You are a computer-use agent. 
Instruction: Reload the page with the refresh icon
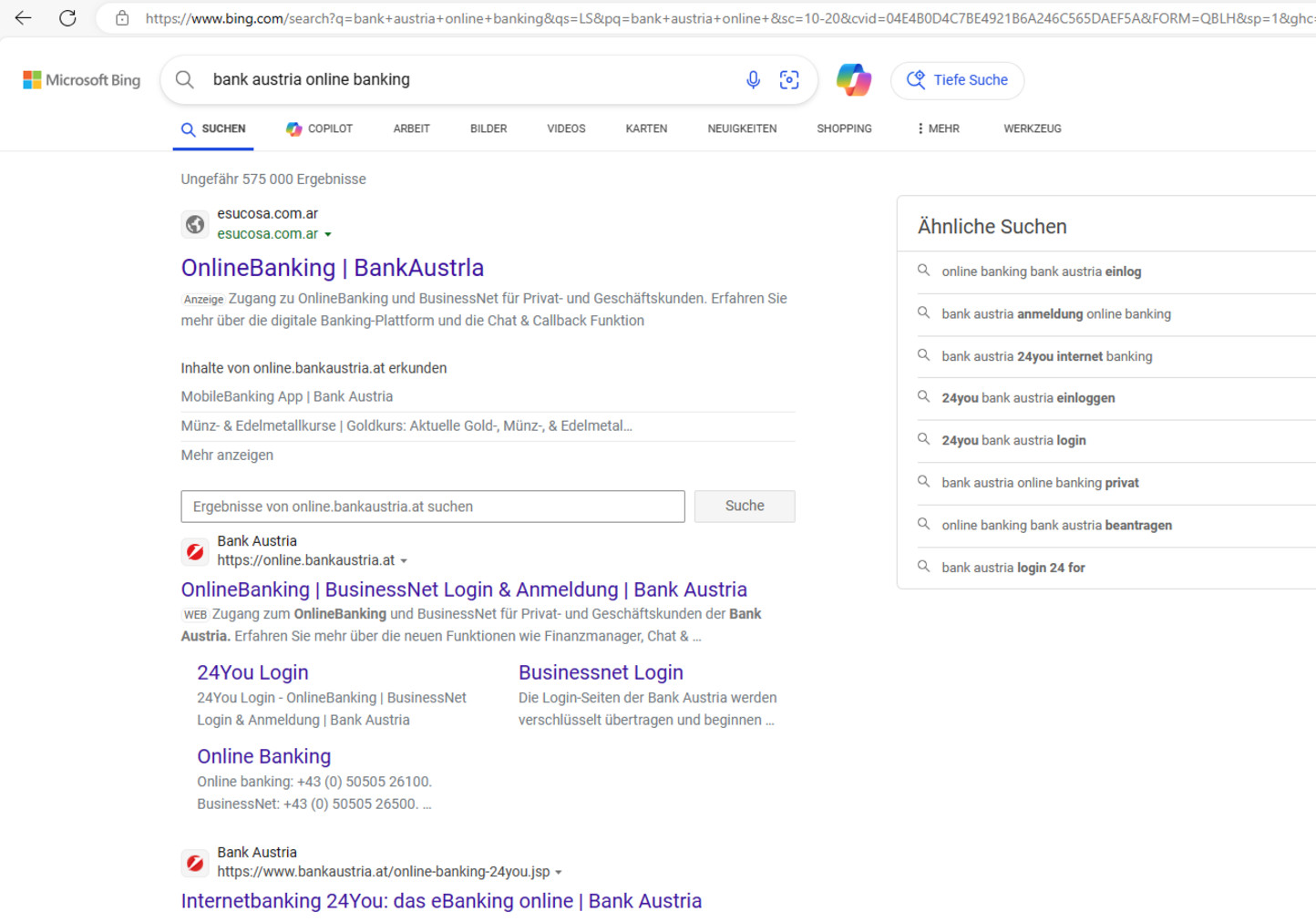coord(67,18)
